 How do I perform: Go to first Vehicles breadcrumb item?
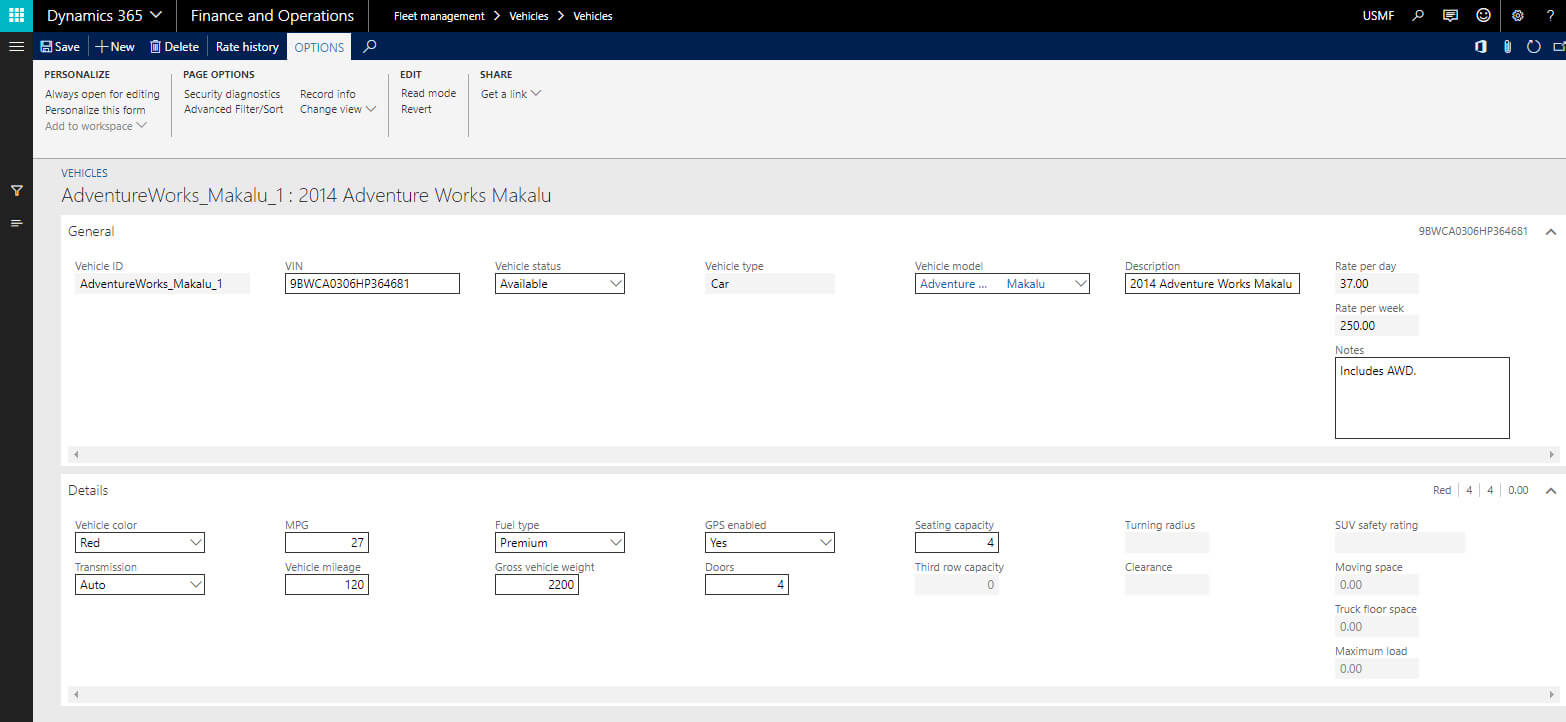coord(529,16)
